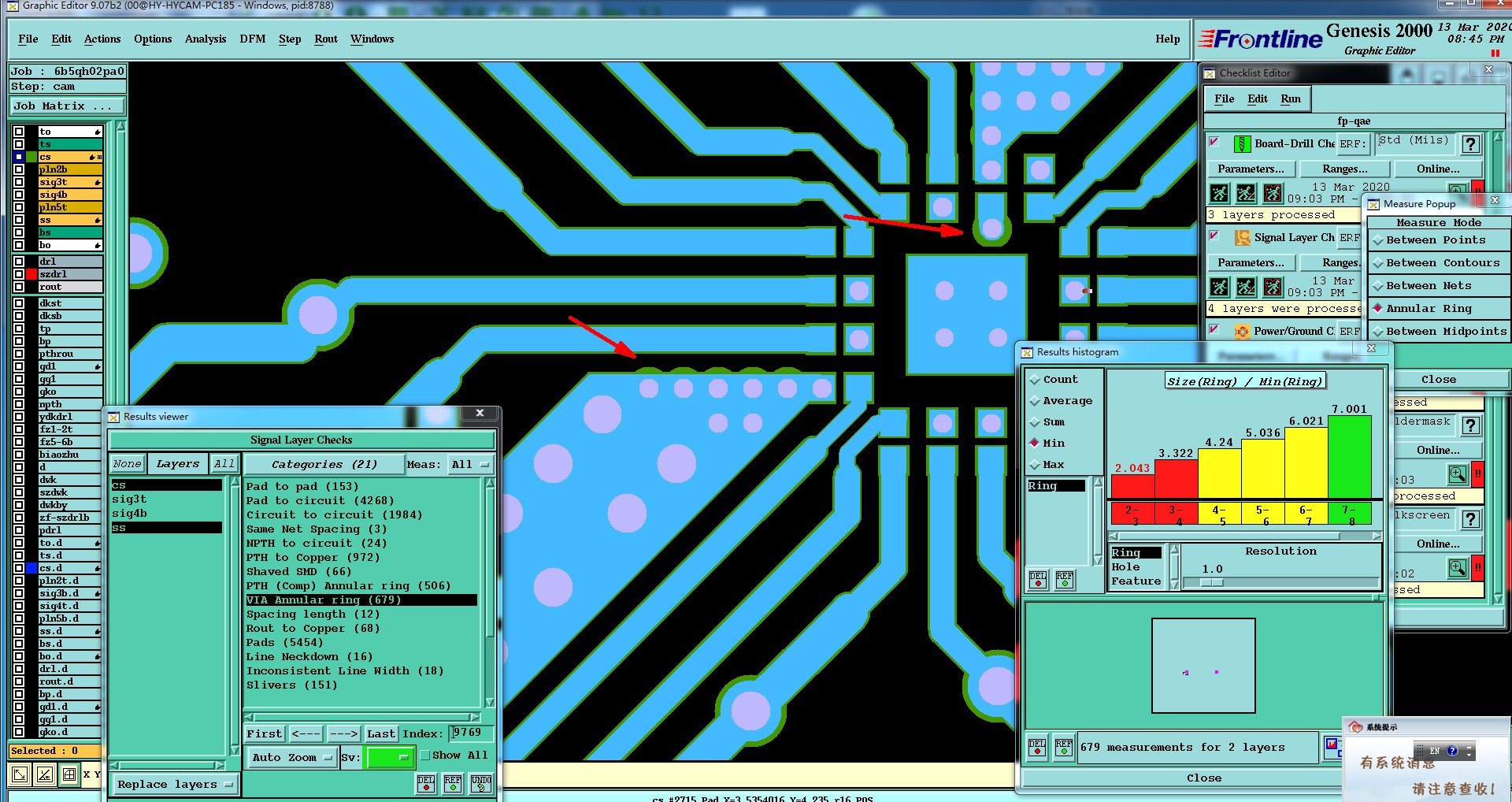This screenshot has height=802, width=1512.
Task: Click the Signal Layer Check orange icon
Action: [1242, 238]
